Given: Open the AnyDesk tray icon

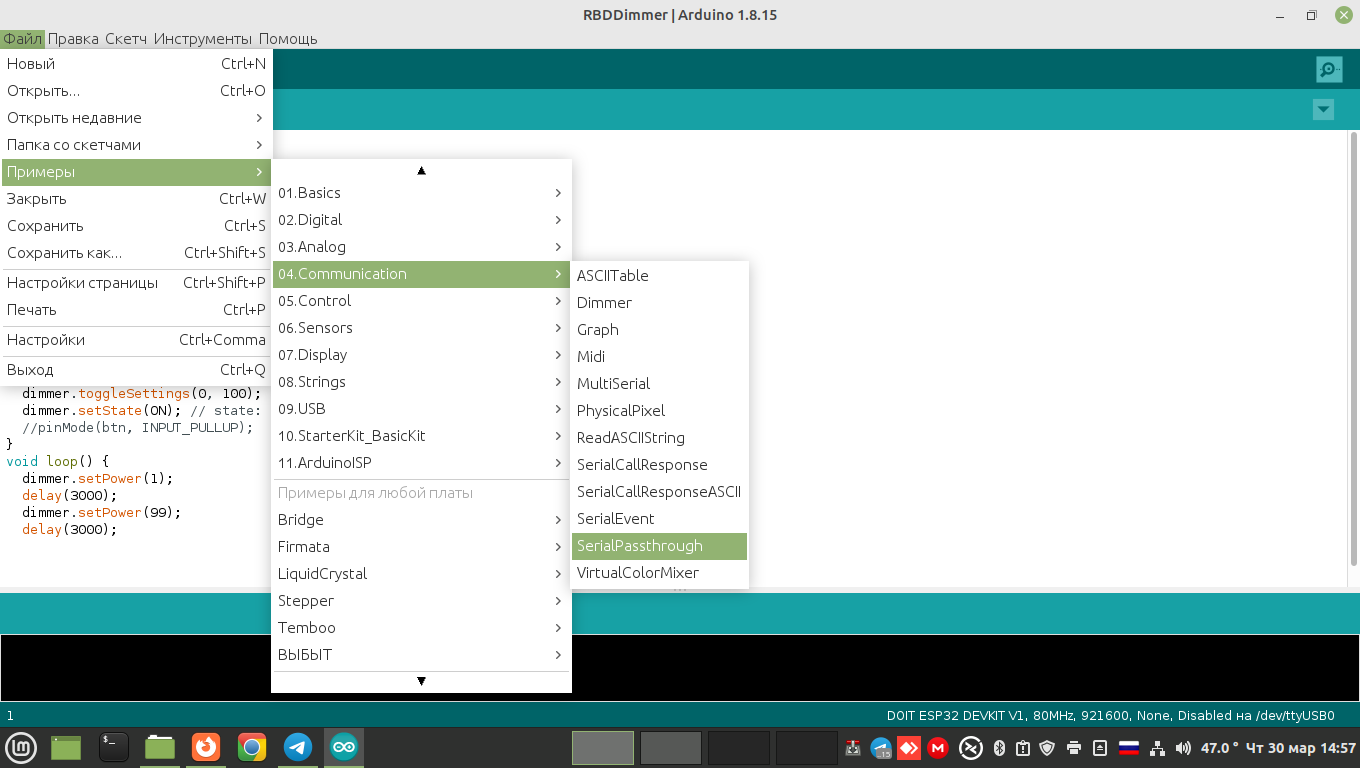Looking at the screenshot, I should [x=909, y=747].
